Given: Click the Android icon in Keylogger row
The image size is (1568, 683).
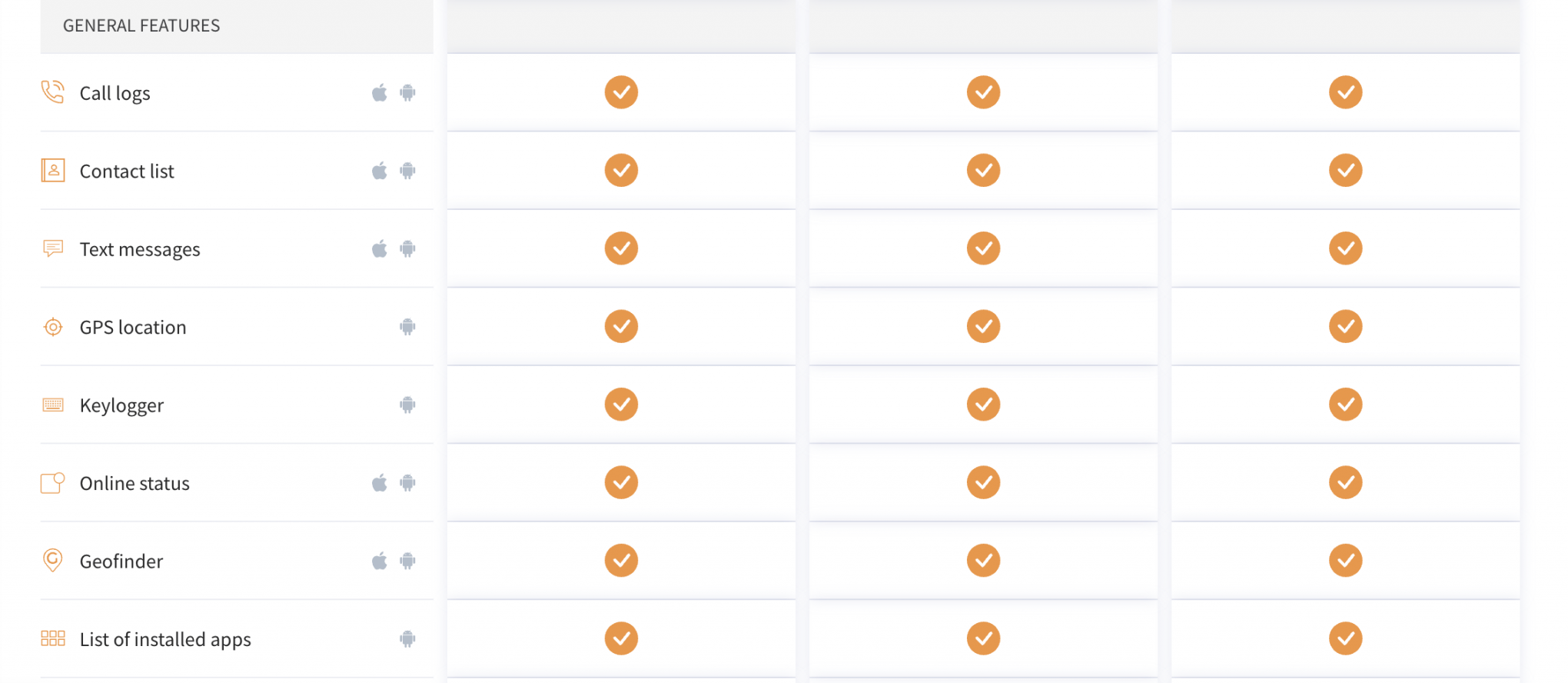Looking at the screenshot, I should click(x=407, y=405).
